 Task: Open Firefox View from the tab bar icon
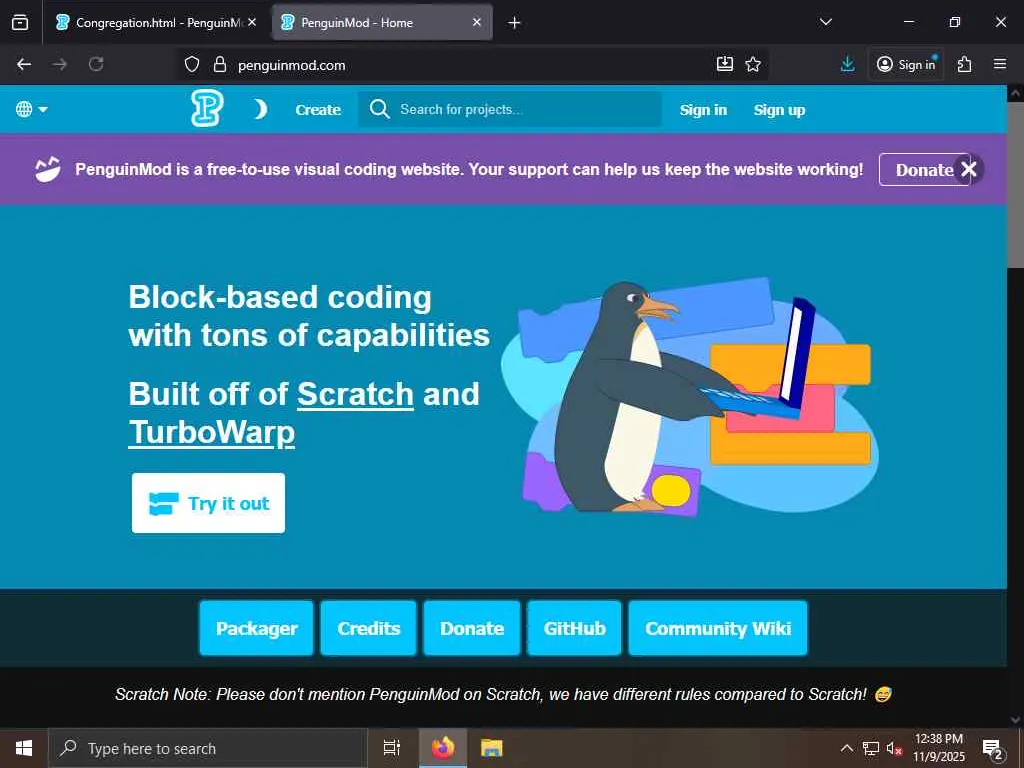point(20,23)
